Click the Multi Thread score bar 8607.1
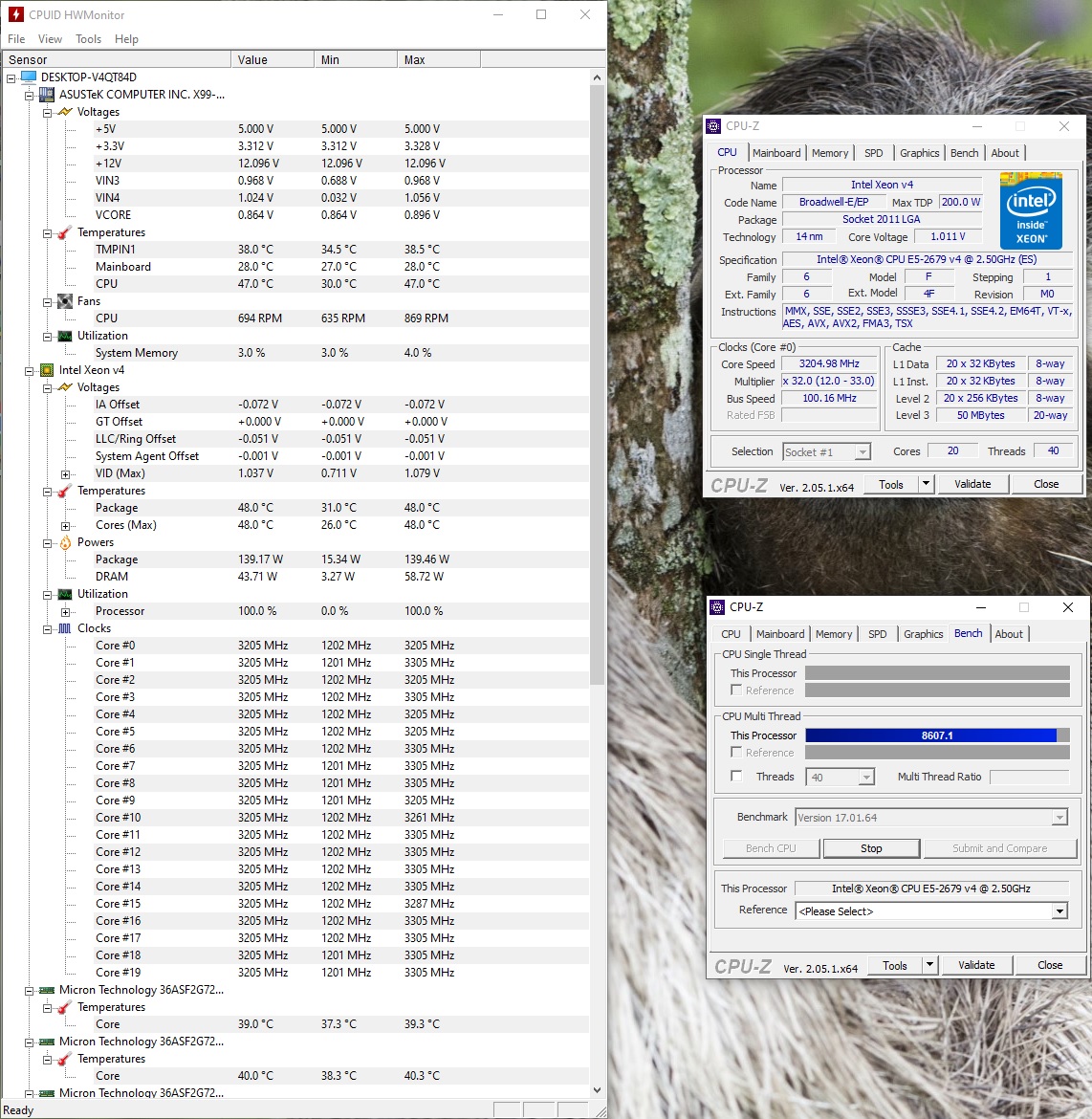Viewport: 1092px width, 1119px height. [937, 735]
